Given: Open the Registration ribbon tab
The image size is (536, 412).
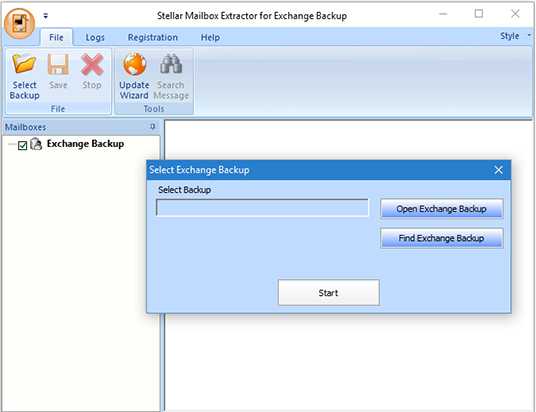Looking at the screenshot, I should 153,37.
